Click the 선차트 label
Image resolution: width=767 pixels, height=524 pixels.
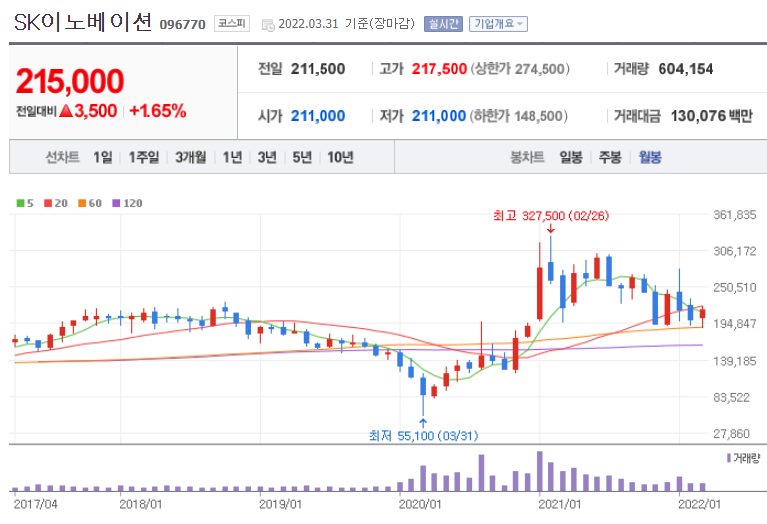62,158
